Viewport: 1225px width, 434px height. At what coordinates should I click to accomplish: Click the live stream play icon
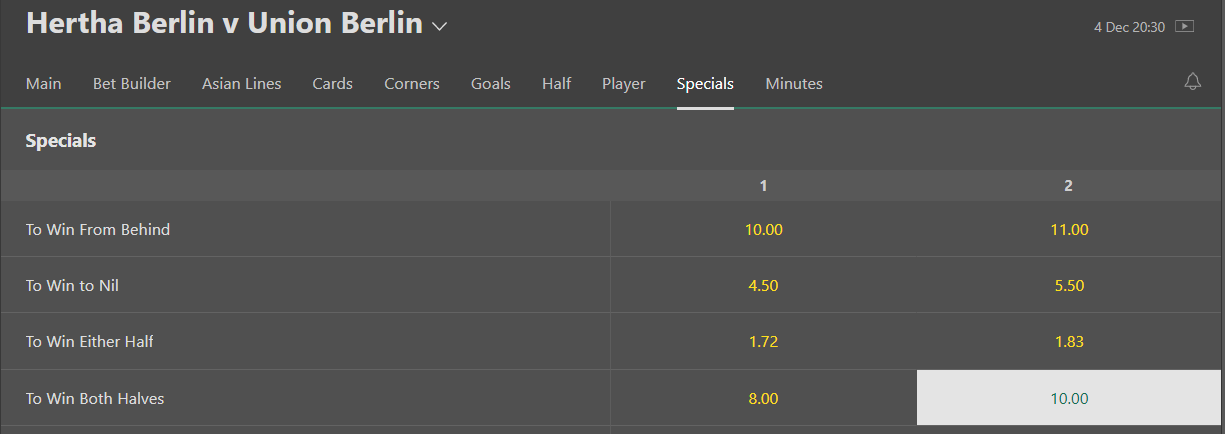(x=1185, y=27)
